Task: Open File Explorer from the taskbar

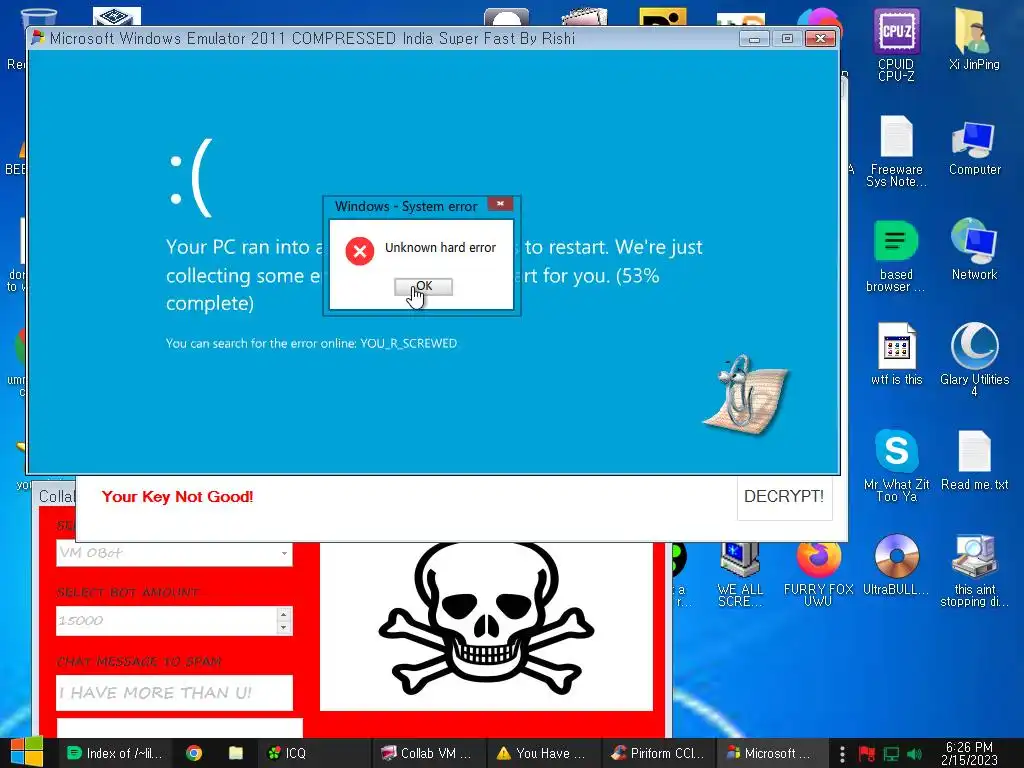Action: 236,753
